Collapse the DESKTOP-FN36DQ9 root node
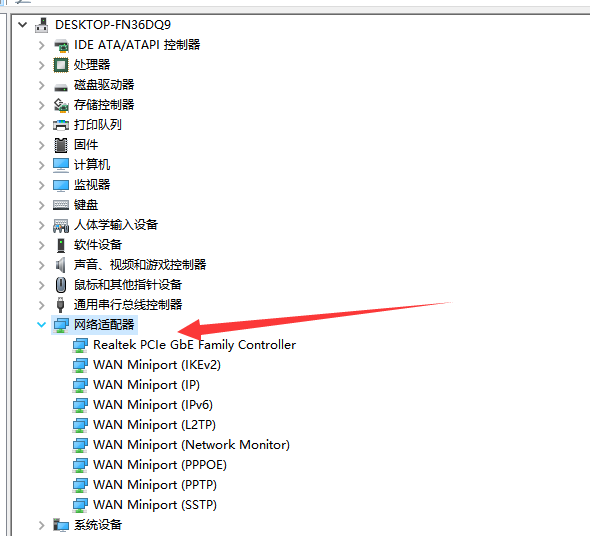This screenshot has height=536, width=590. [23, 25]
